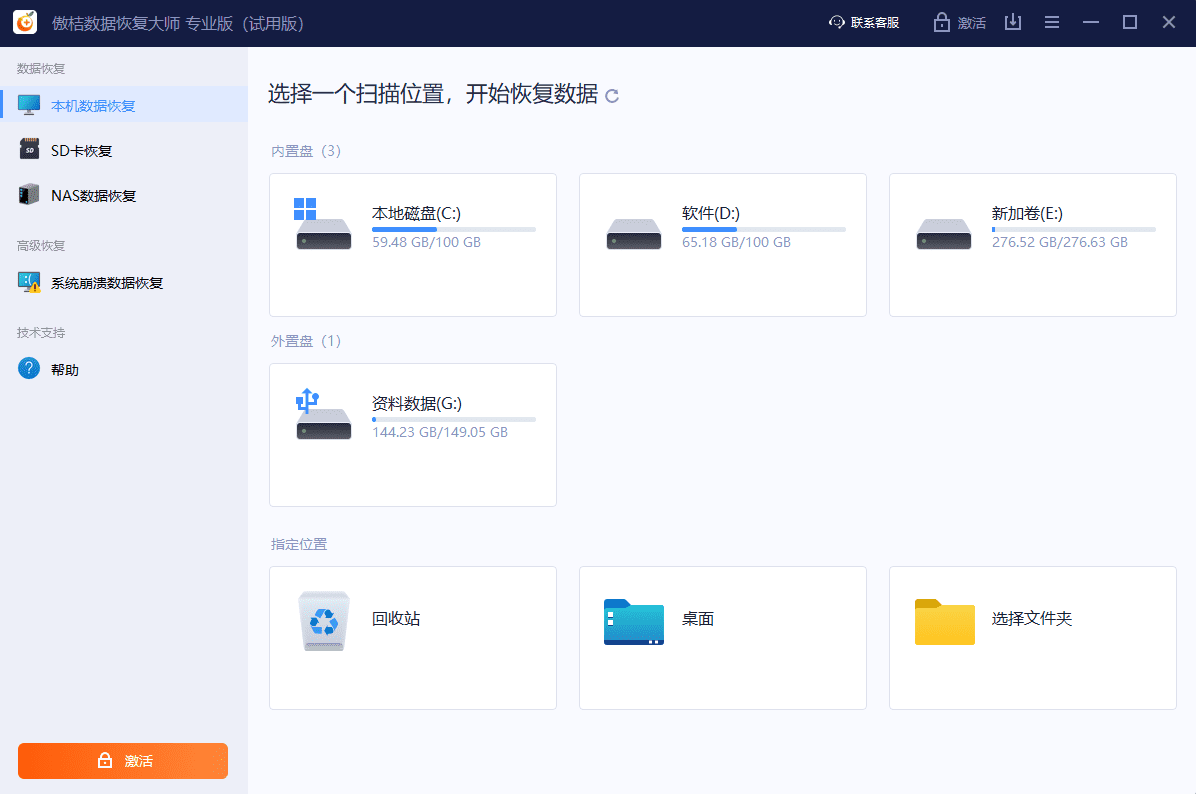Click USB drive icon for 资料数据(G:)
The width and height of the screenshot is (1196, 794).
pos(322,412)
